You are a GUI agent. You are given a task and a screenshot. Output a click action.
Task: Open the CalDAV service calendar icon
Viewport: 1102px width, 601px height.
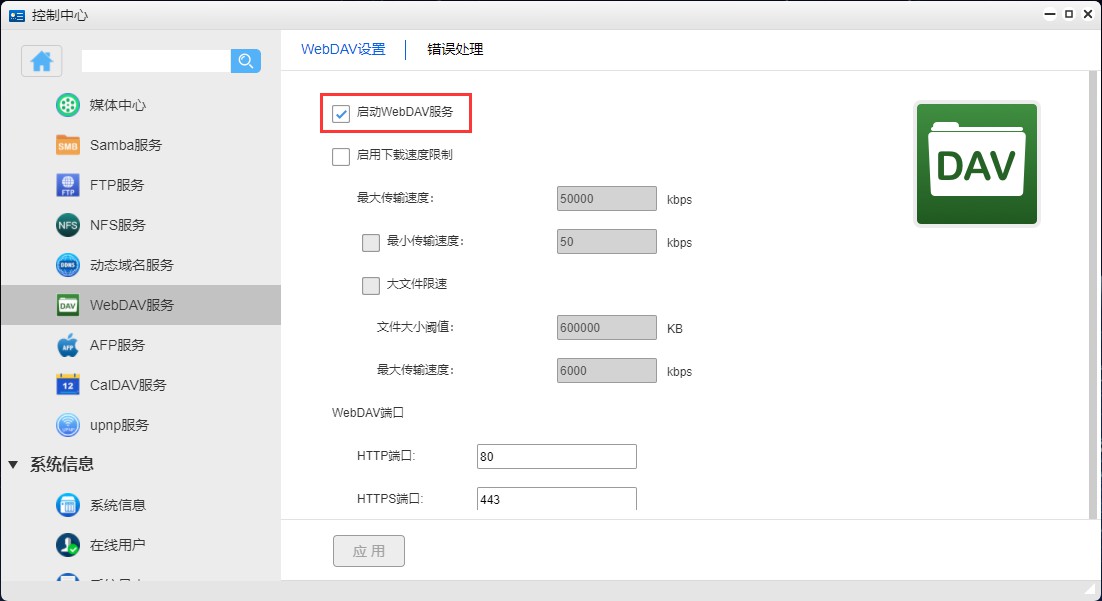pos(67,385)
